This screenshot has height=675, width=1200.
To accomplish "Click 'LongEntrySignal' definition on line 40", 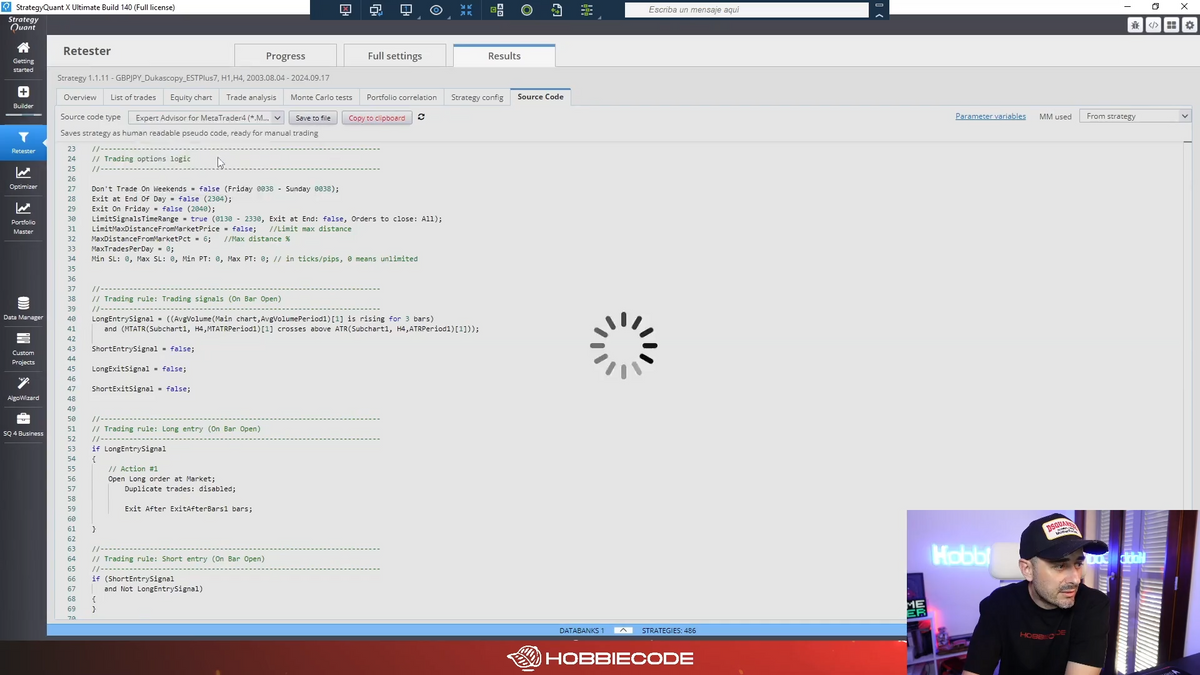I will (262, 319).
